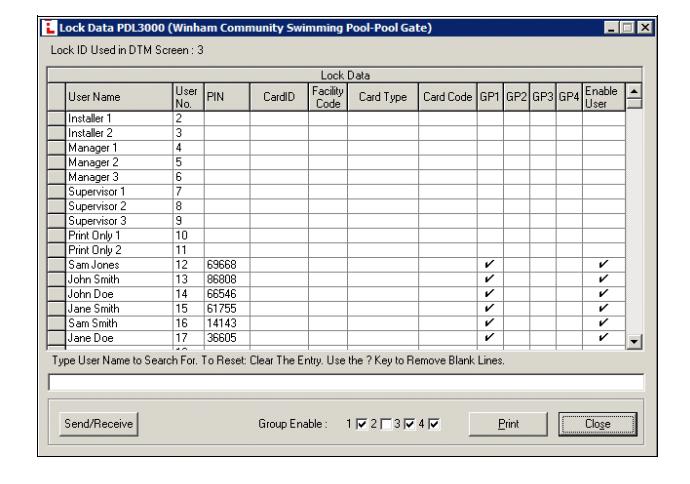Click the User Name column header
Screen dimensions: 690x484
point(119,97)
